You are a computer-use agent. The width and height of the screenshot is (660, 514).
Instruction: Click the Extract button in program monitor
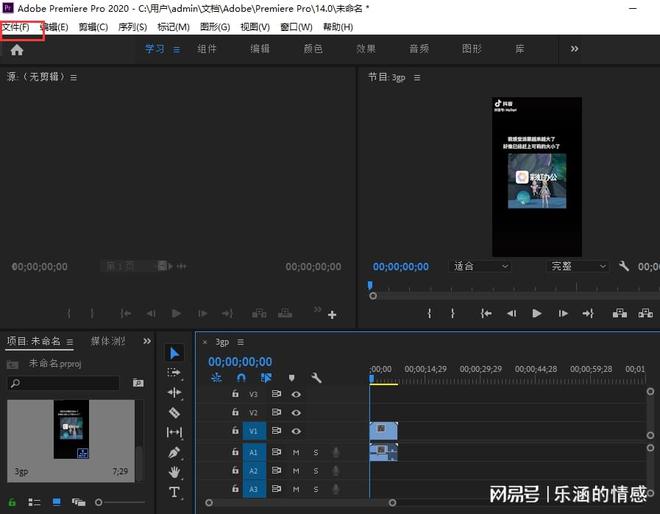pyautogui.click(x=646, y=313)
